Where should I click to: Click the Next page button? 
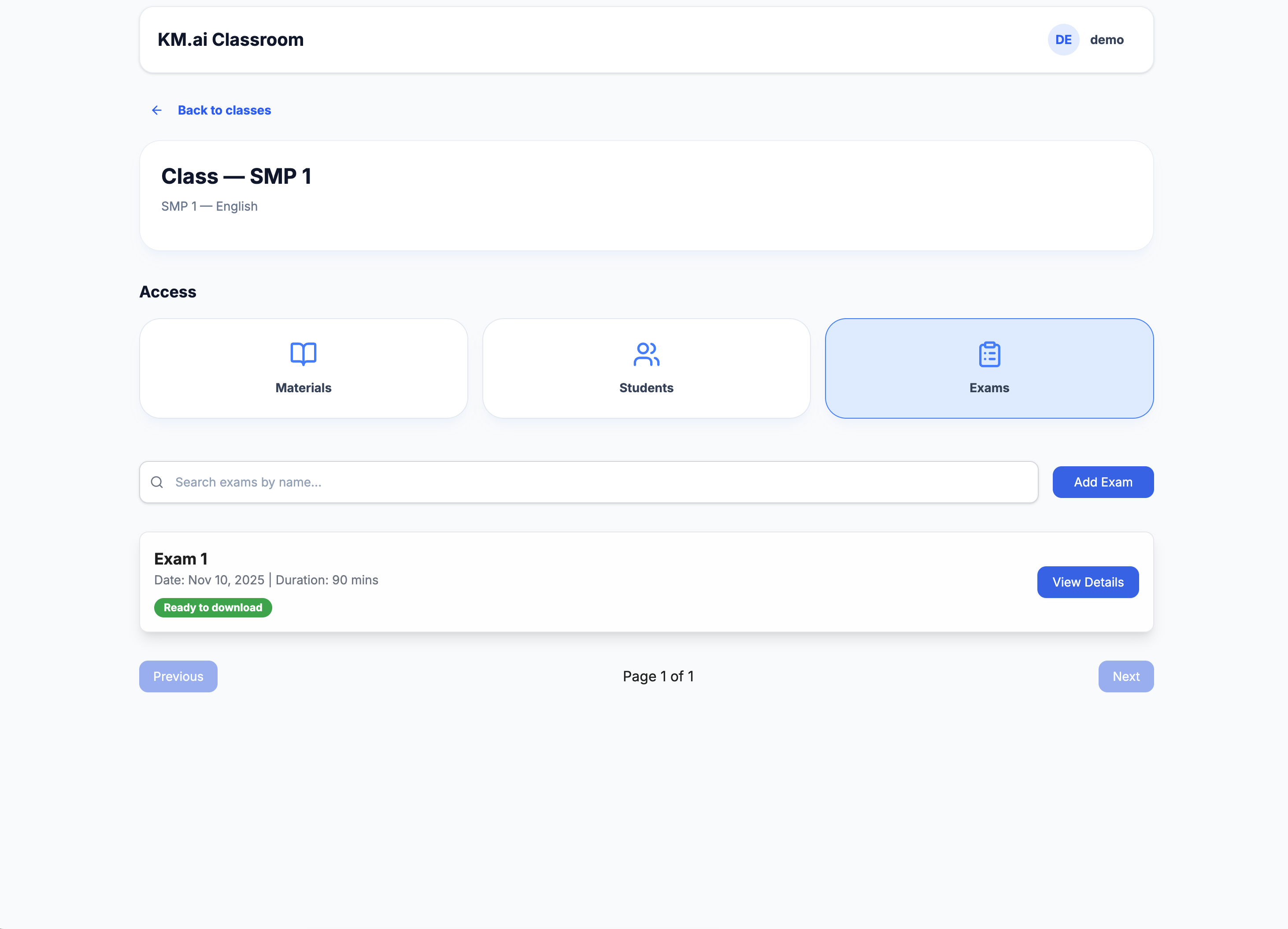point(1125,676)
